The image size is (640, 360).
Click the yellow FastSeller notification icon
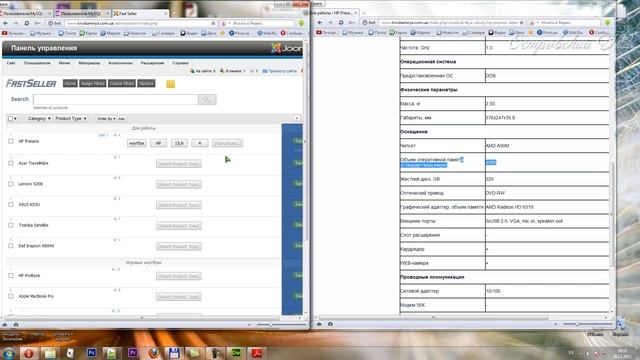click(171, 84)
